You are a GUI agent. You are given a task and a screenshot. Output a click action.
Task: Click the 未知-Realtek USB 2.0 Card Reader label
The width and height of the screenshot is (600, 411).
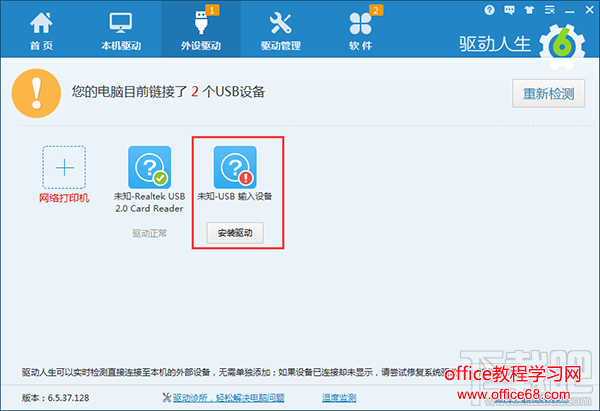[150, 202]
